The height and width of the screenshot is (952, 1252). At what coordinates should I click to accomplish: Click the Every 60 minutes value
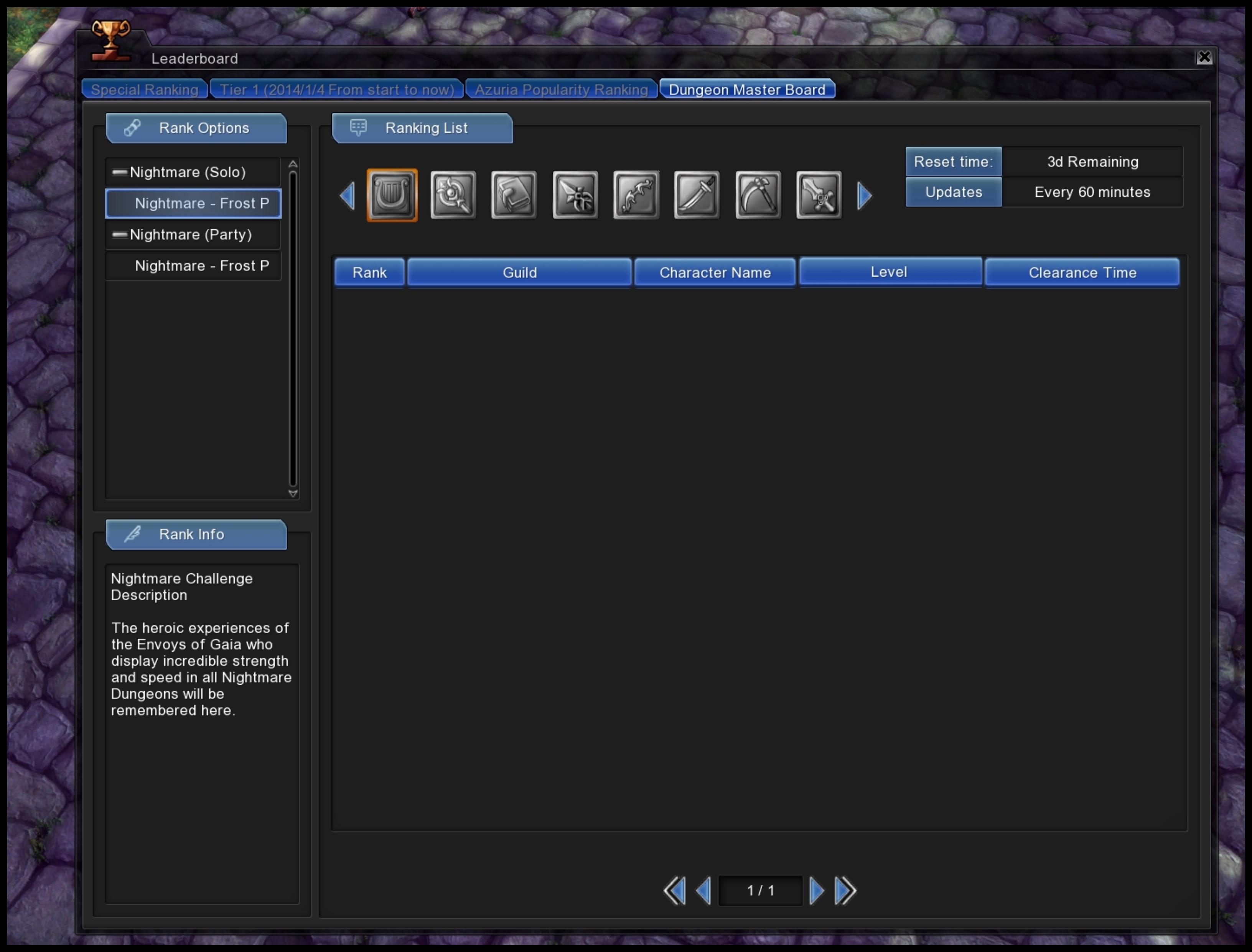[1092, 192]
